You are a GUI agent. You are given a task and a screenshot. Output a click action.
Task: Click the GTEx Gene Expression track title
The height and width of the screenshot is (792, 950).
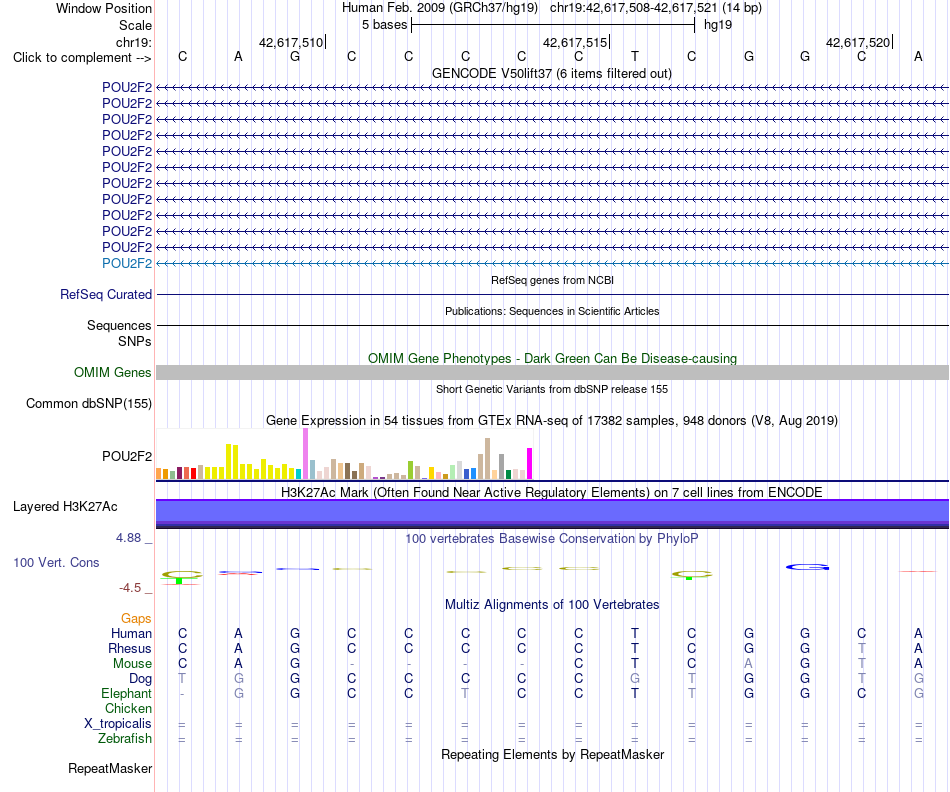[x=552, y=421]
